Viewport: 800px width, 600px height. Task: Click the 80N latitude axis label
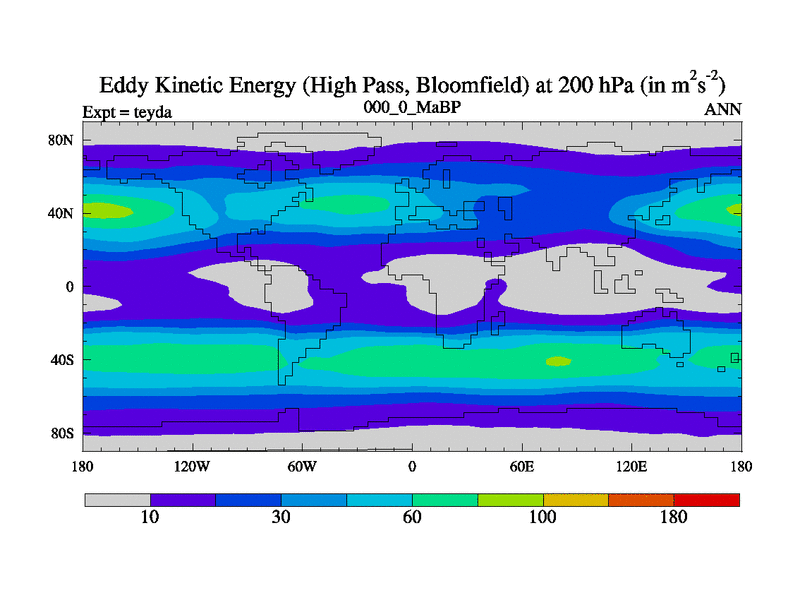62,140
